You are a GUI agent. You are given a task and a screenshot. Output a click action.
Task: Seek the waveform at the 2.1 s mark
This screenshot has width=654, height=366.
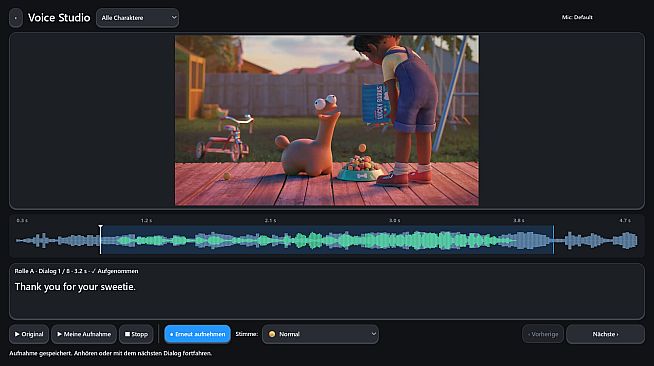(x=270, y=241)
